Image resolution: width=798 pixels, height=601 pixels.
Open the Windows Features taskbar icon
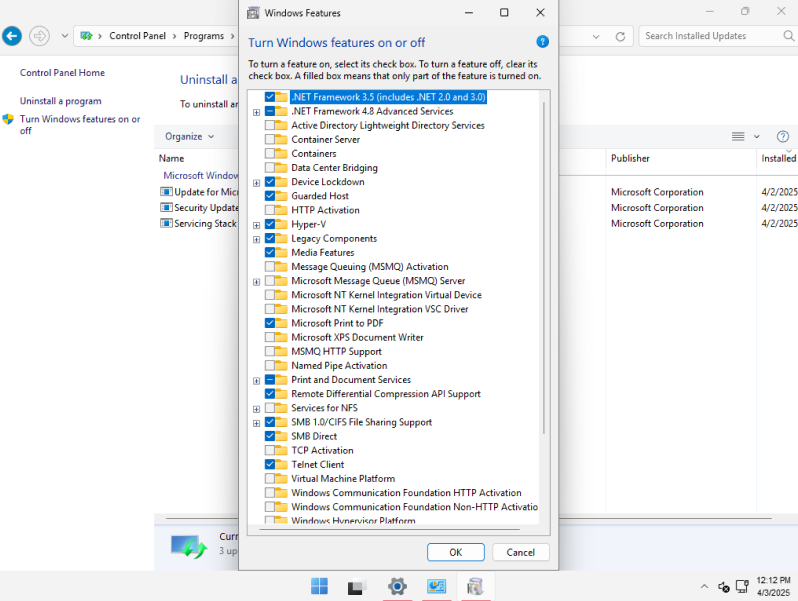(x=475, y=586)
